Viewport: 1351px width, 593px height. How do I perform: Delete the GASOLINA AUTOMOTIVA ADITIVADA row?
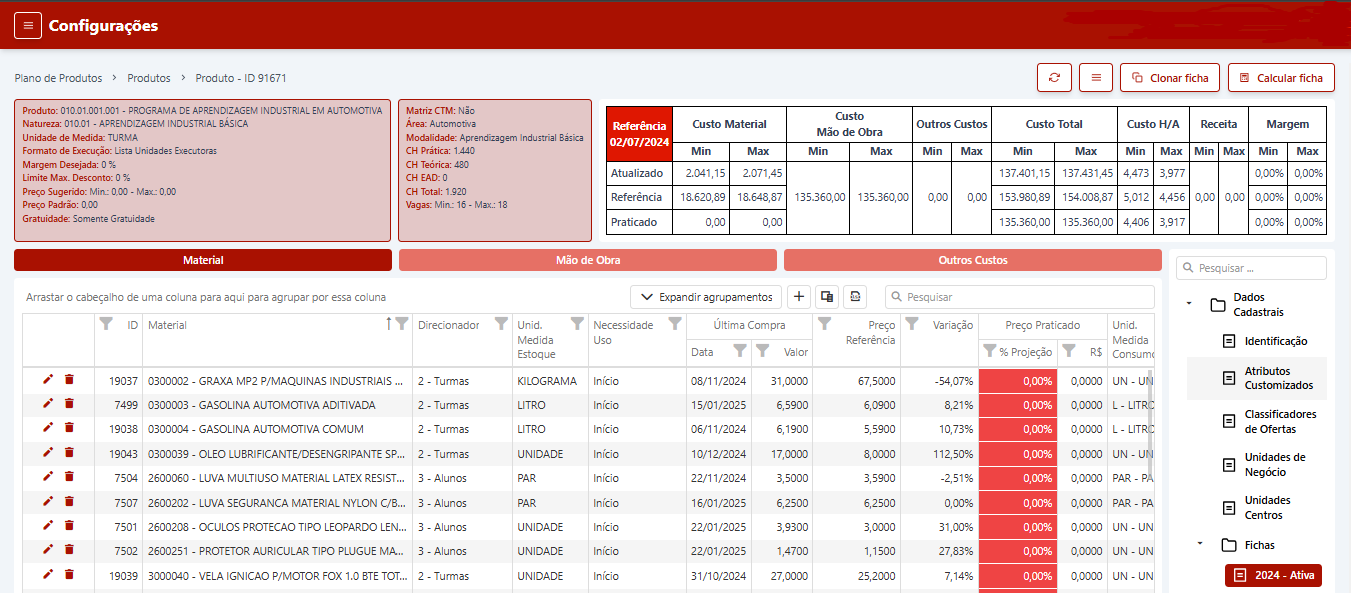pyautogui.click(x=69, y=404)
